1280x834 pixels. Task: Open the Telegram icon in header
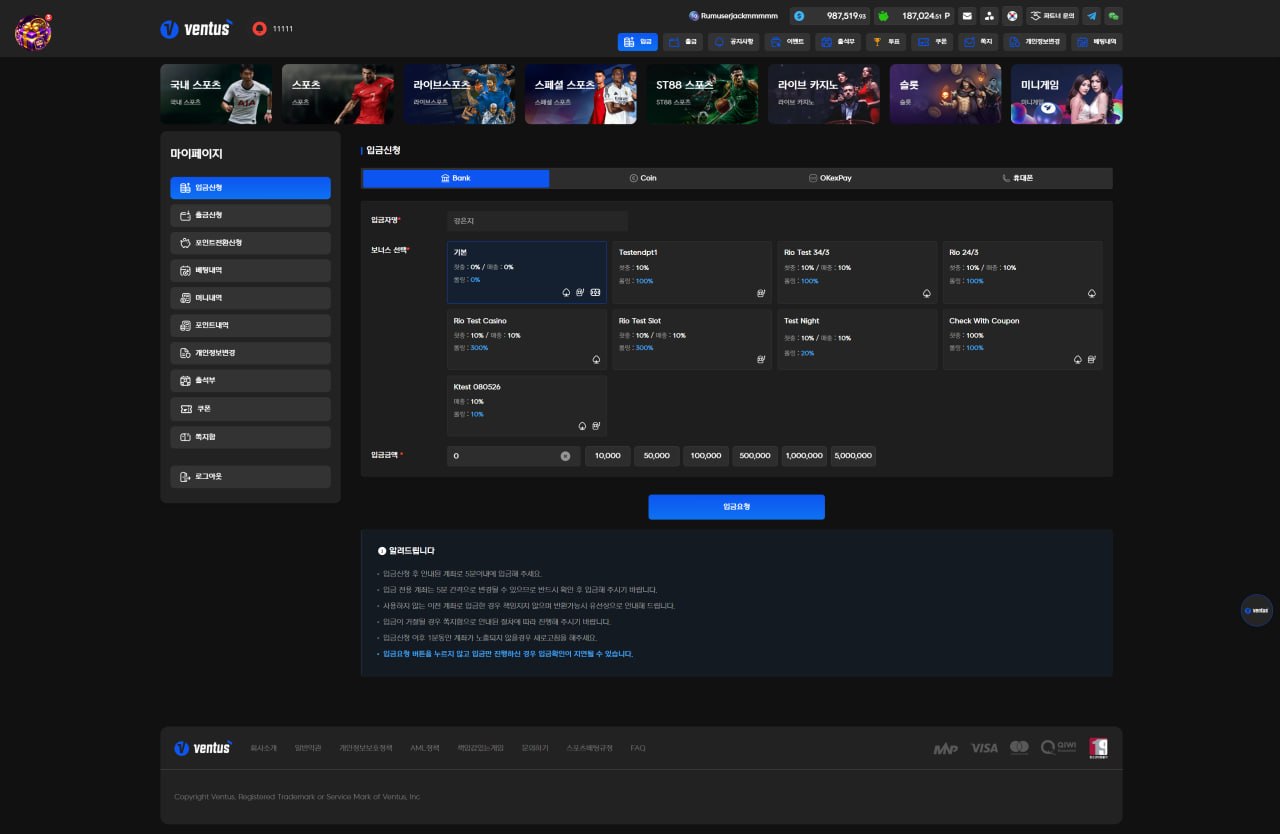1091,16
